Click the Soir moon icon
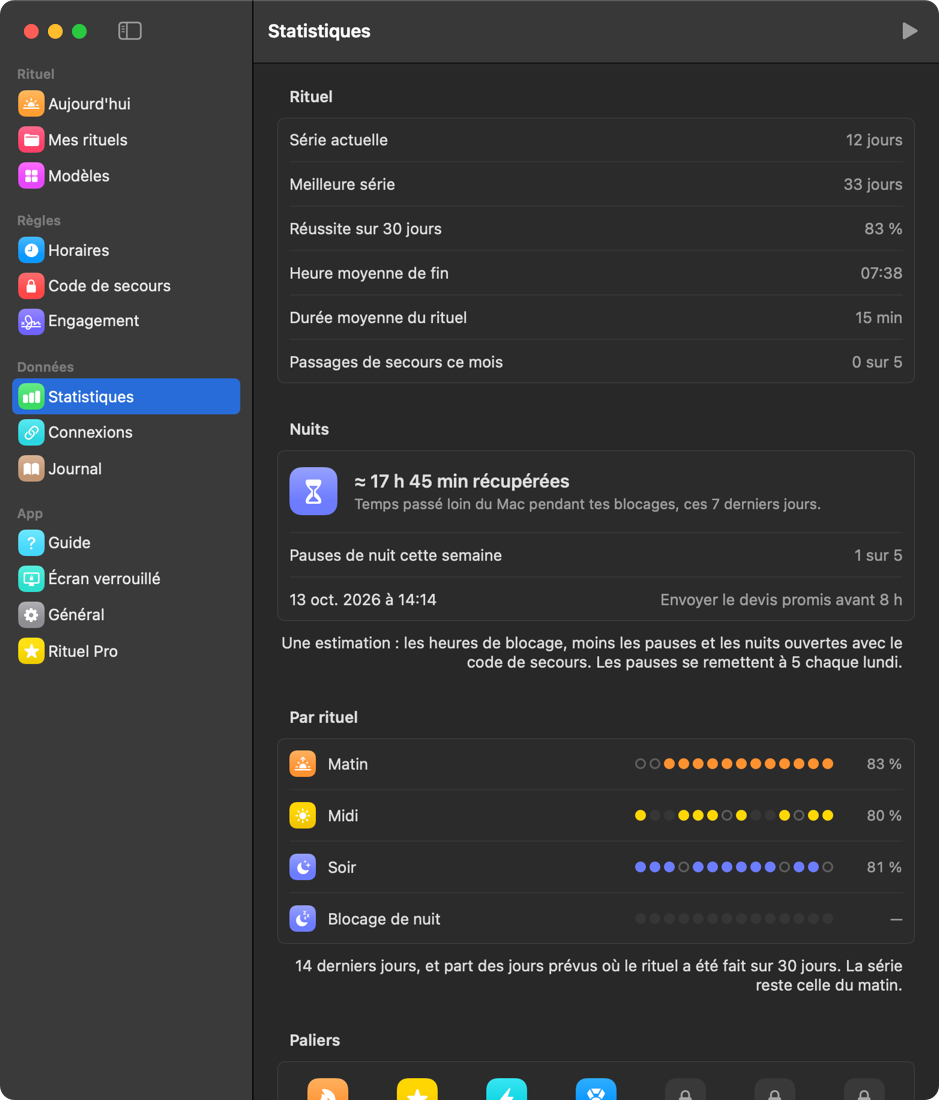939x1100 pixels. pyautogui.click(x=302, y=867)
